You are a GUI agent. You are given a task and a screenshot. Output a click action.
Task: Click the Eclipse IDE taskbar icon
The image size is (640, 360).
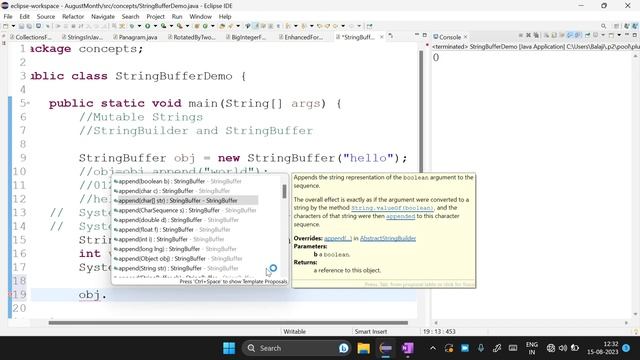point(385,348)
